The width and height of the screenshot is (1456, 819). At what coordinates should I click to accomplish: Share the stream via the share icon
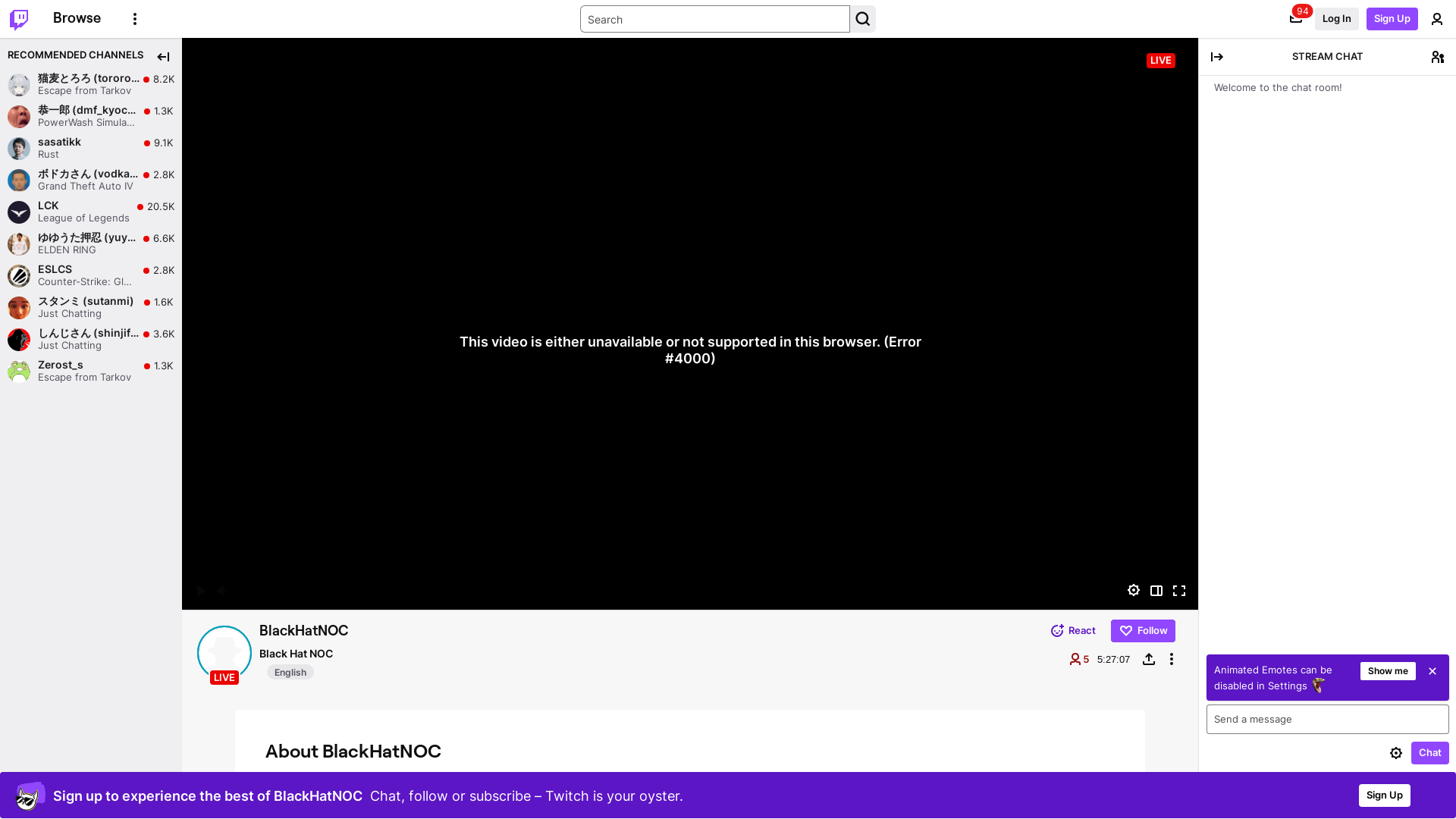coord(1149,659)
